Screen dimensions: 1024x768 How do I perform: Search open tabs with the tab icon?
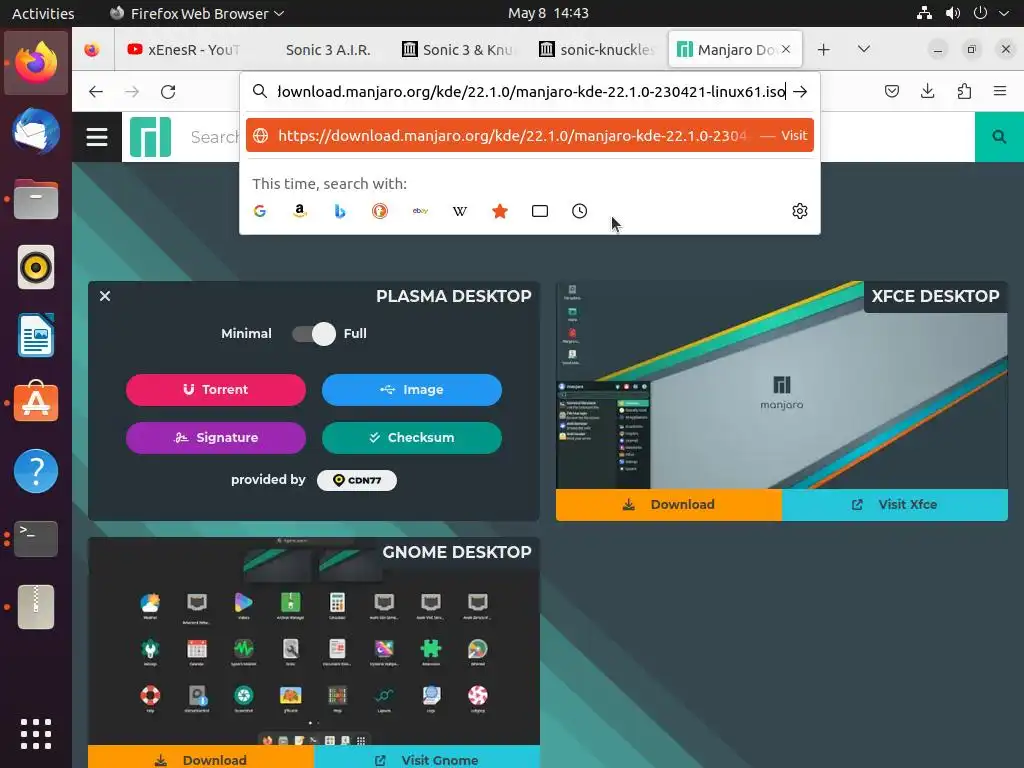539,211
